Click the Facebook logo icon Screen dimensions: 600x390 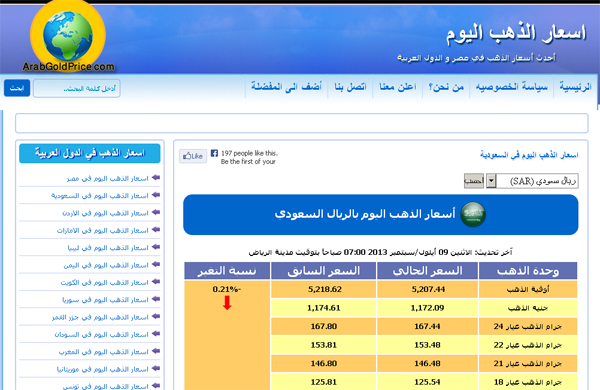tap(214, 153)
